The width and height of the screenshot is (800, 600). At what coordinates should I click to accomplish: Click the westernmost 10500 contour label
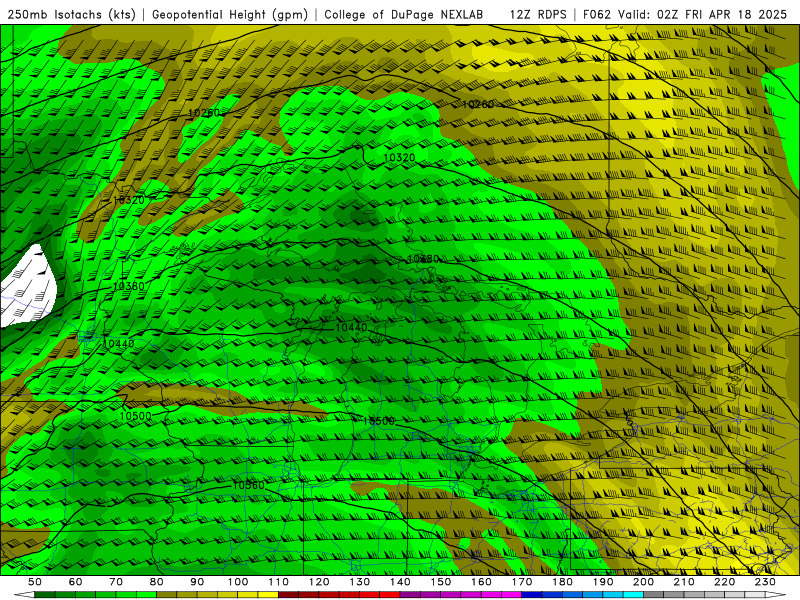[x=135, y=416]
